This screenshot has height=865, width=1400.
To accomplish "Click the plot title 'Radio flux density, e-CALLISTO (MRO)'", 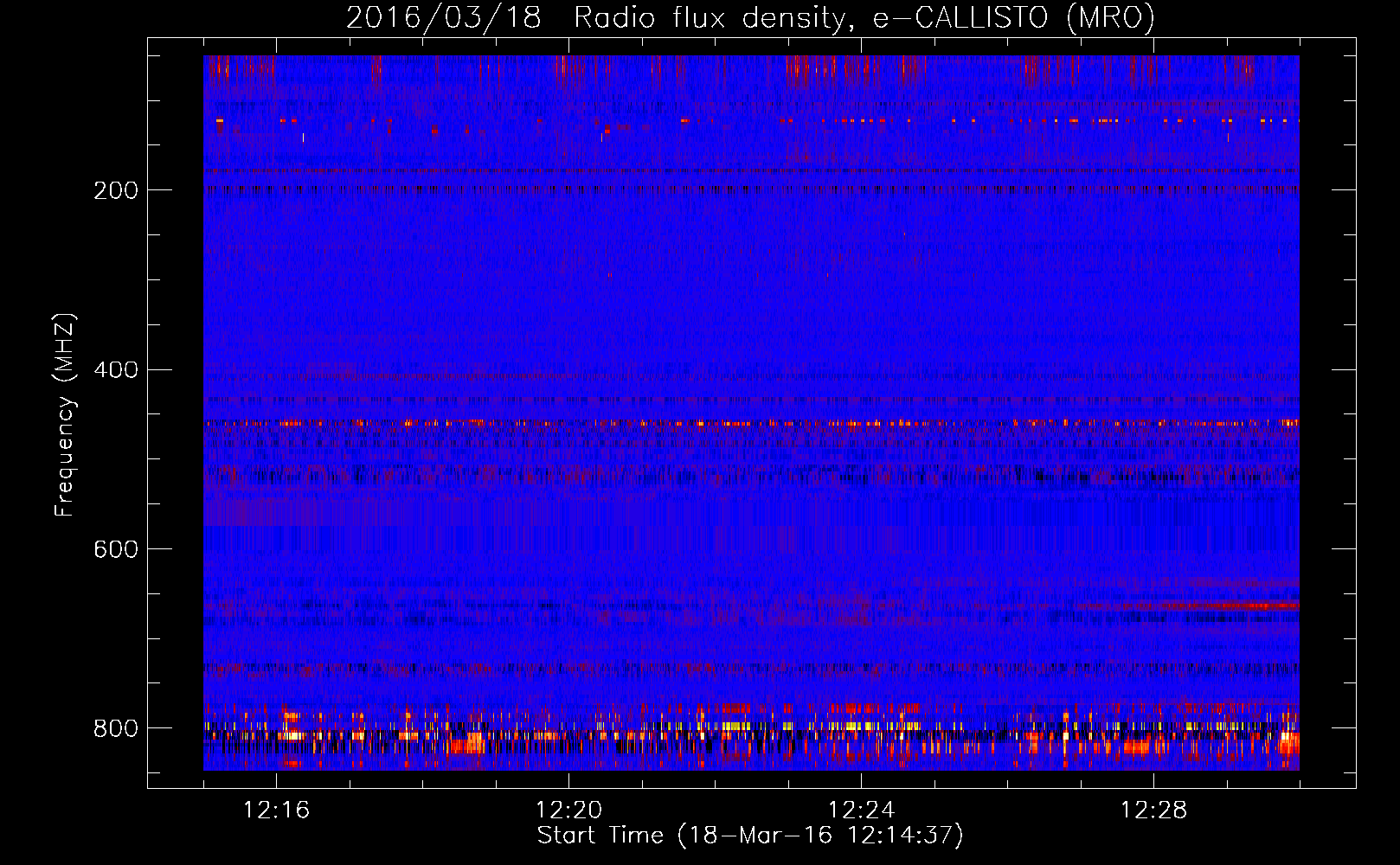I will (864, 18).
